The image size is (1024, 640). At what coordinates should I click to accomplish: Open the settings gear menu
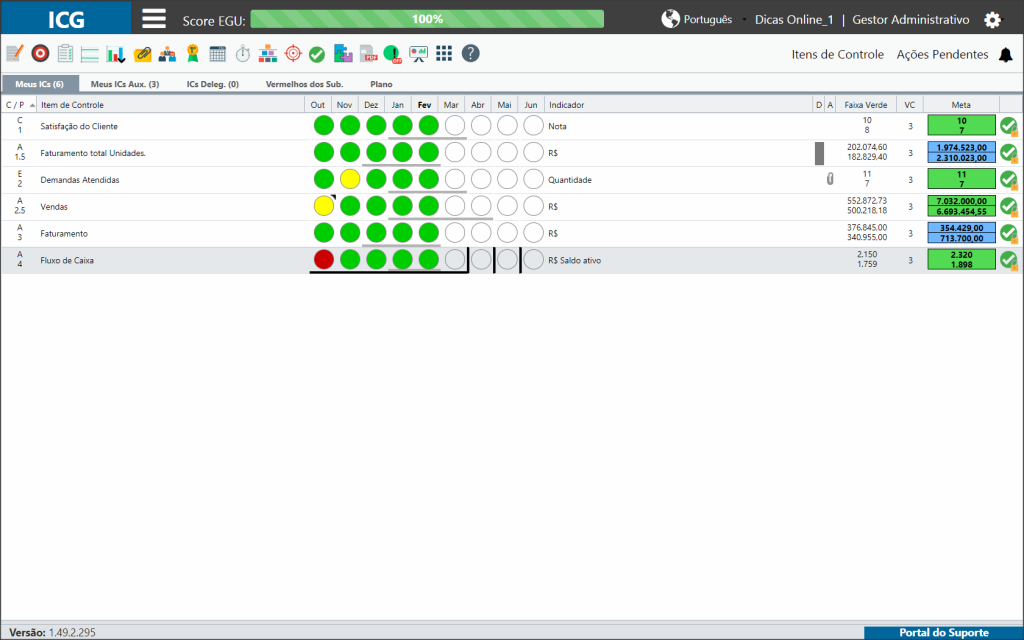click(992, 20)
